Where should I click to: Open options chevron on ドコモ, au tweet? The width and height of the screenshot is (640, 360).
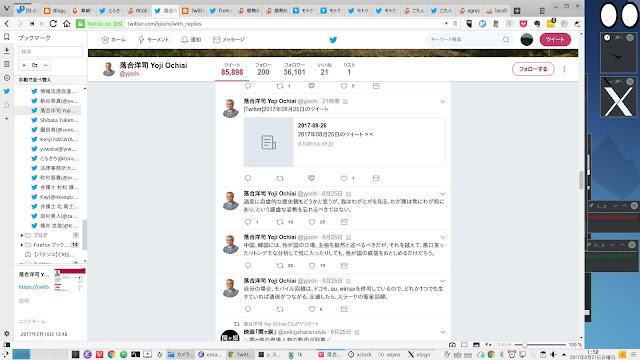442,281
